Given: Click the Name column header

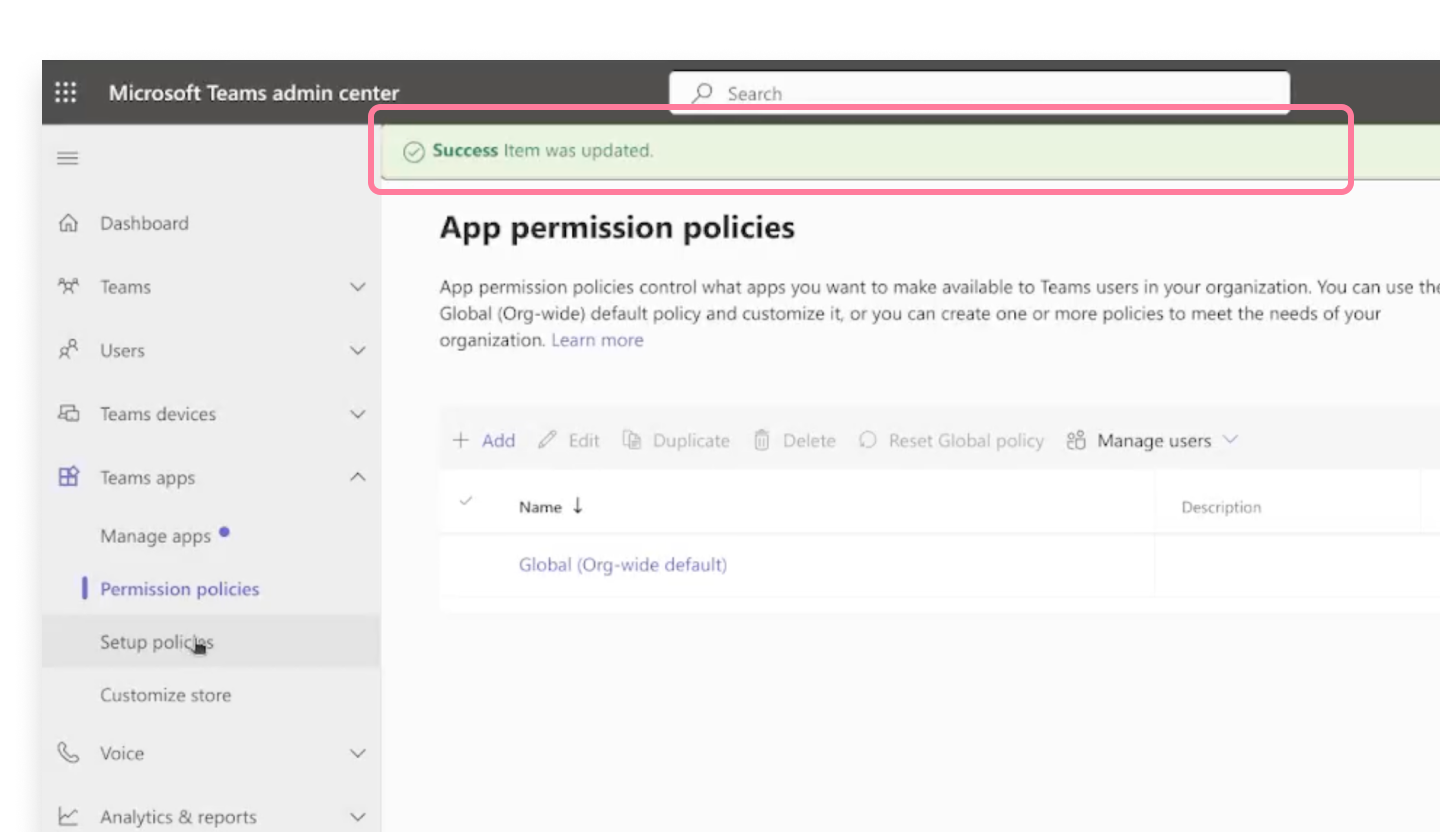Looking at the screenshot, I should pos(540,507).
